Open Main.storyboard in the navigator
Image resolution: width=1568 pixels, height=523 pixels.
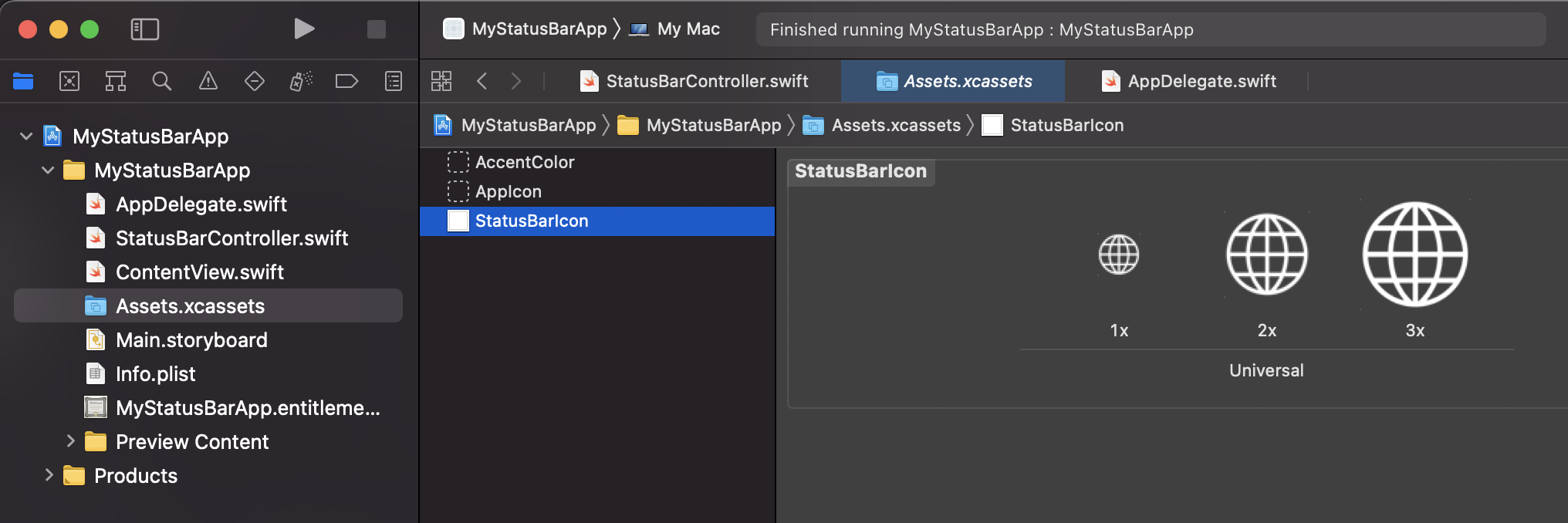(x=177, y=340)
